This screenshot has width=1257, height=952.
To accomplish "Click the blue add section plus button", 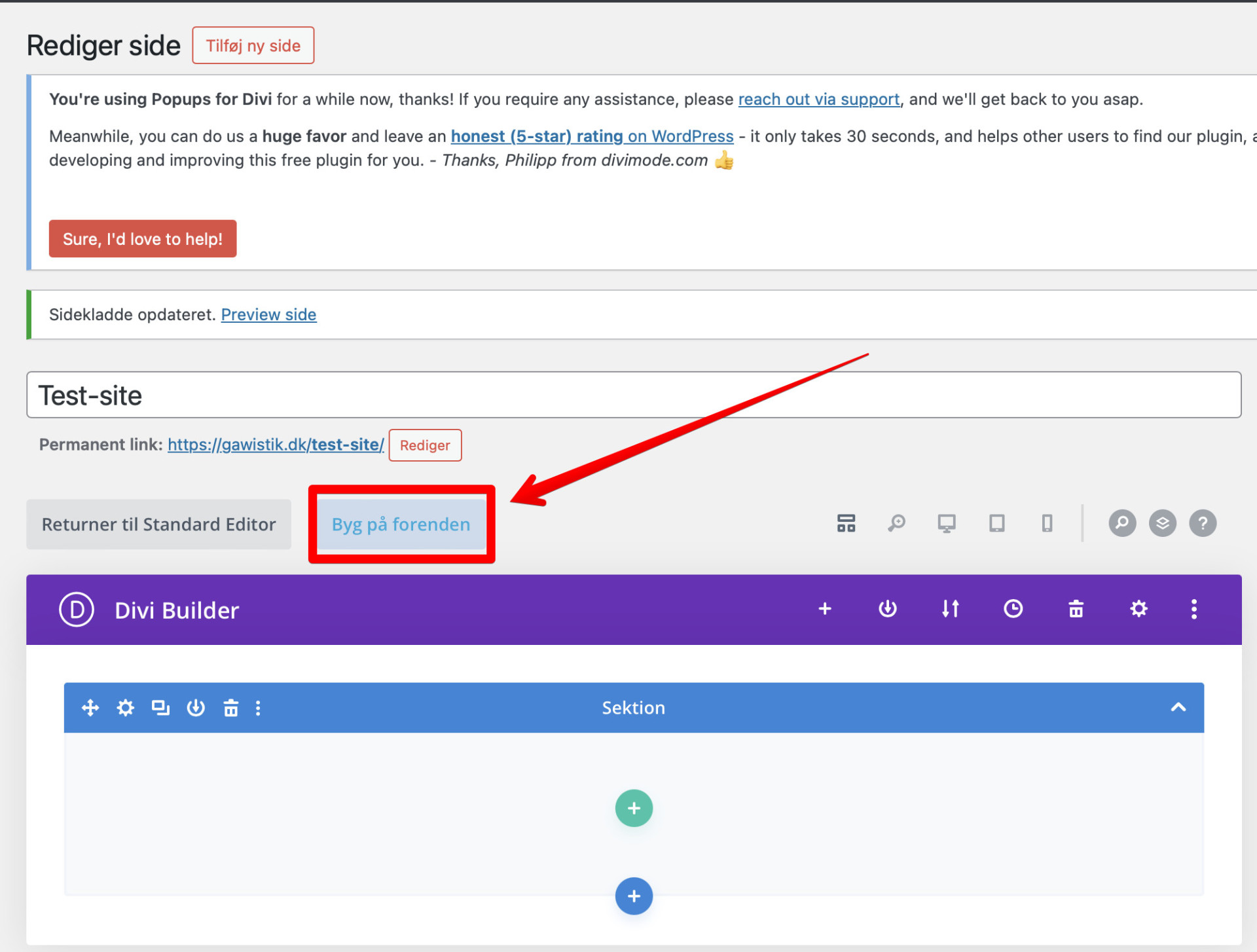I will [633, 896].
